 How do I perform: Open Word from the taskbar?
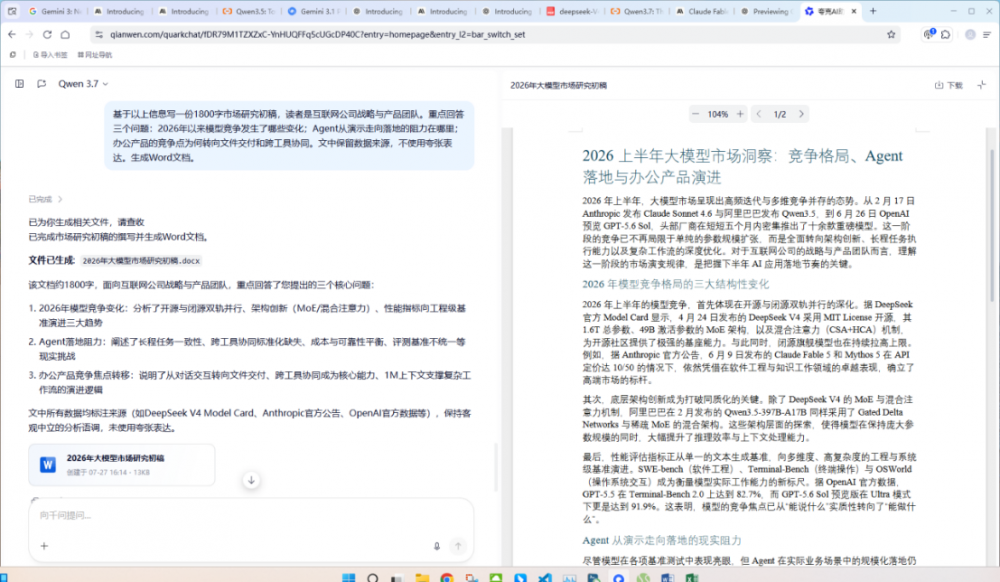tap(667, 578)
